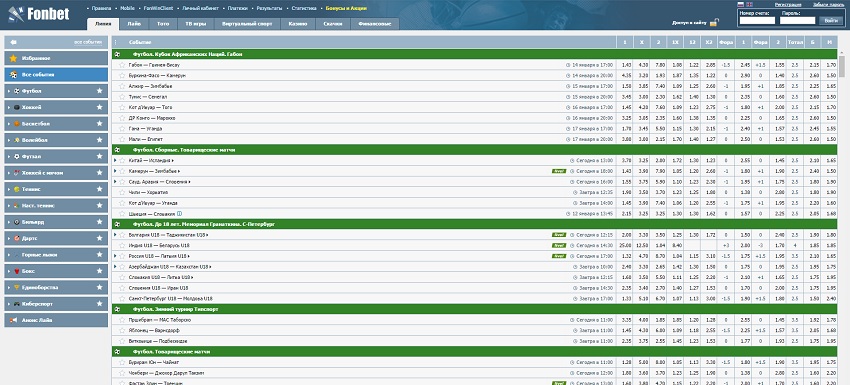
Task: Click ball icon in Кубок Африканских Наций header
Action: click(118, 54)
